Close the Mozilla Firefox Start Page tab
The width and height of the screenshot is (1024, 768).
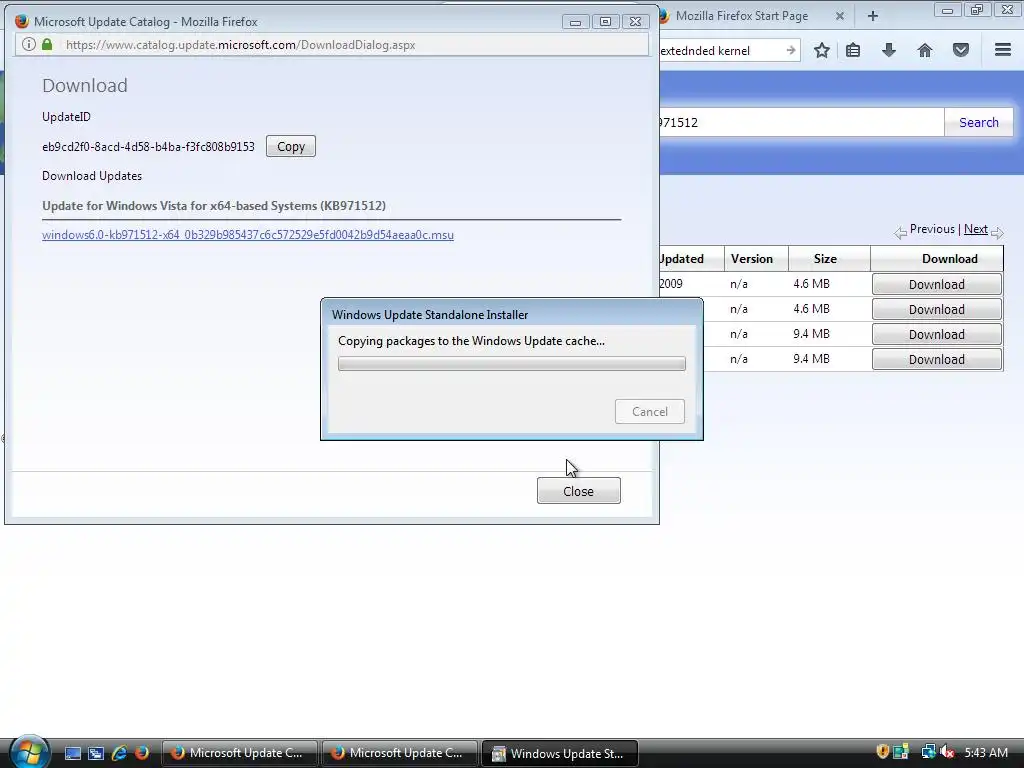tap(840, 16)
